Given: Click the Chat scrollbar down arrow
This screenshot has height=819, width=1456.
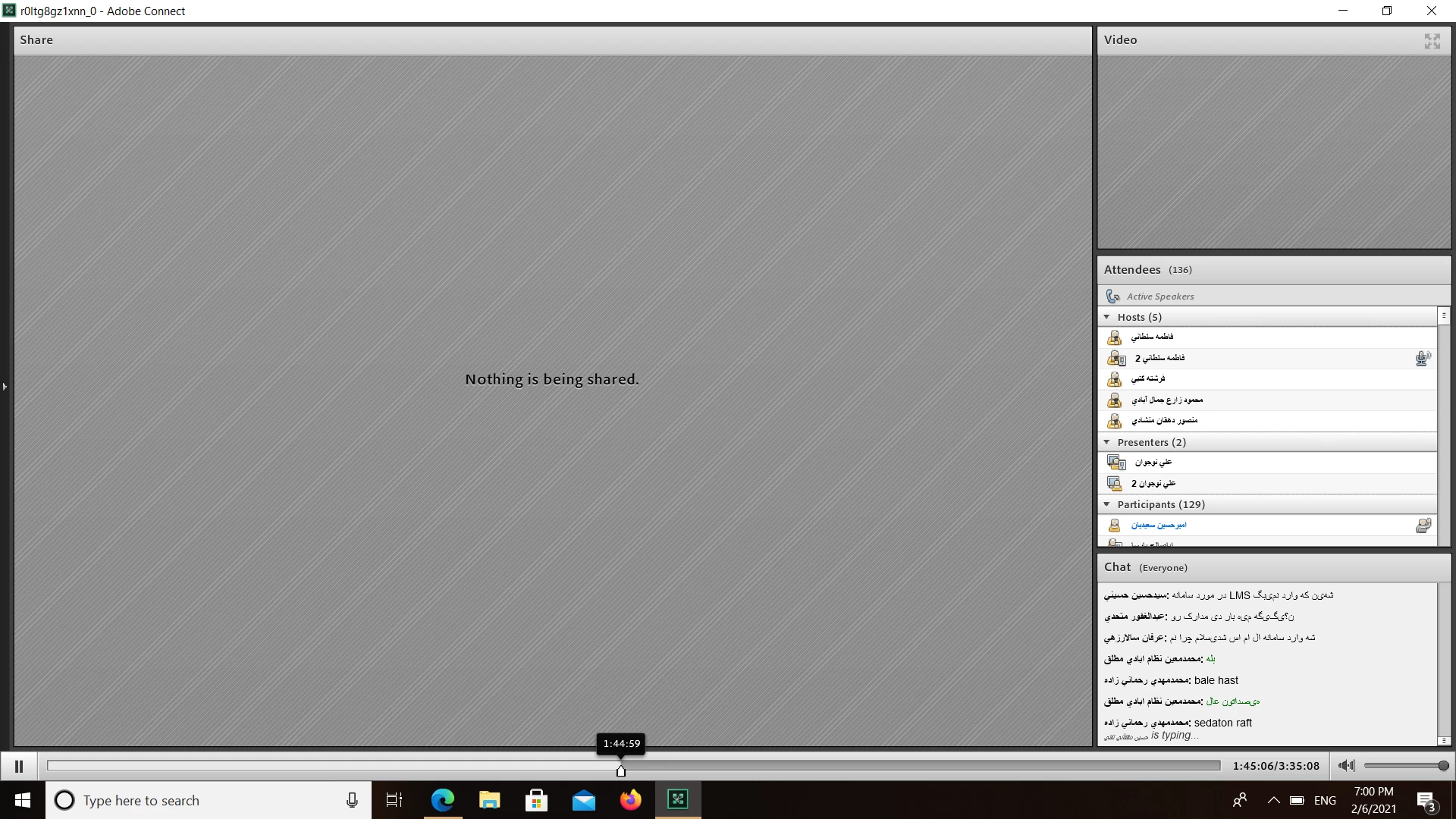Looking at the screenshot, I should click(1443, 740).
